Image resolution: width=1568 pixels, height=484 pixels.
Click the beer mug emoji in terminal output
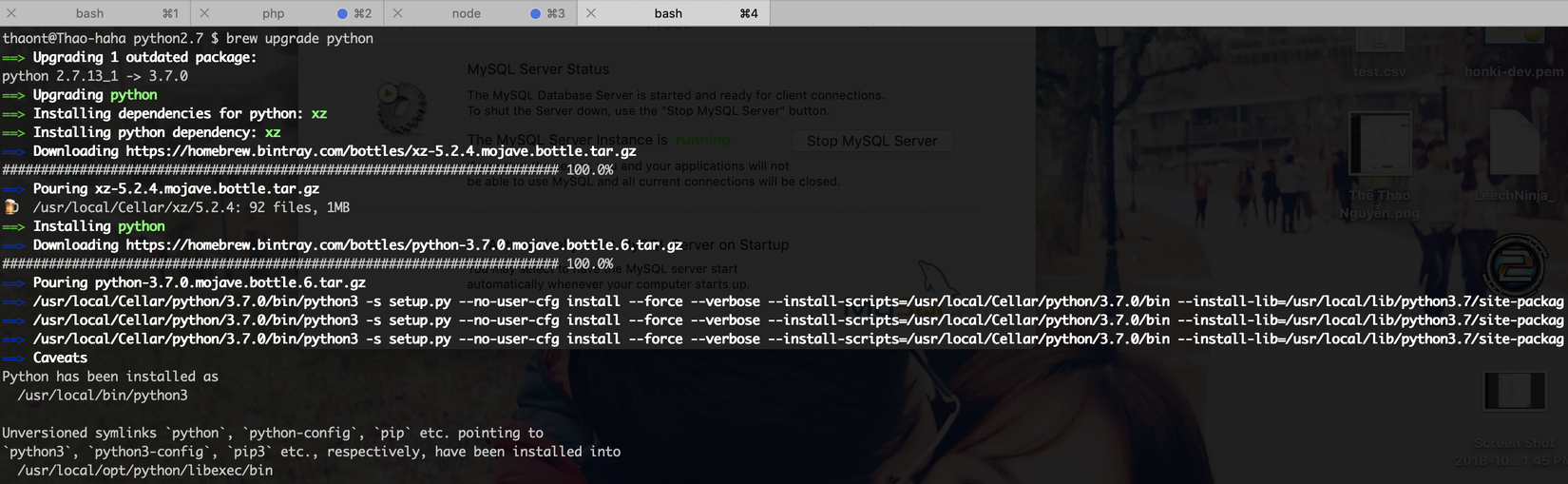[11, 207]
